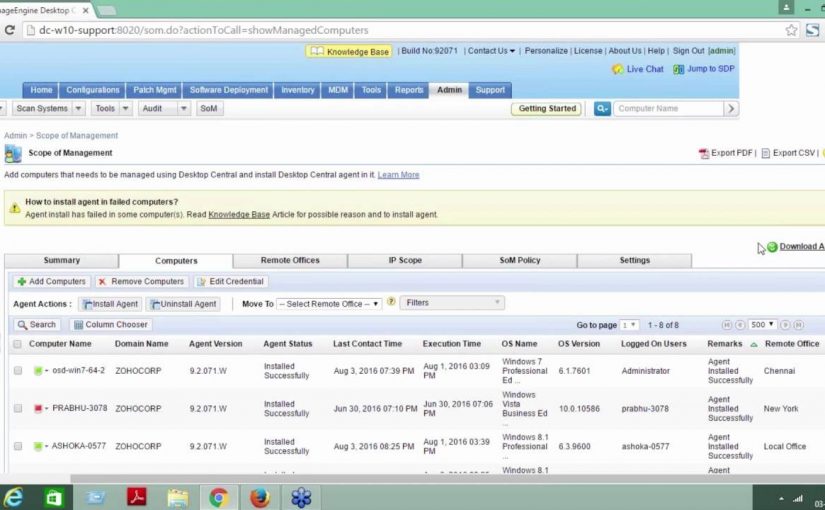Click the horizontal scrollbar at page bottom

(447, 479)
